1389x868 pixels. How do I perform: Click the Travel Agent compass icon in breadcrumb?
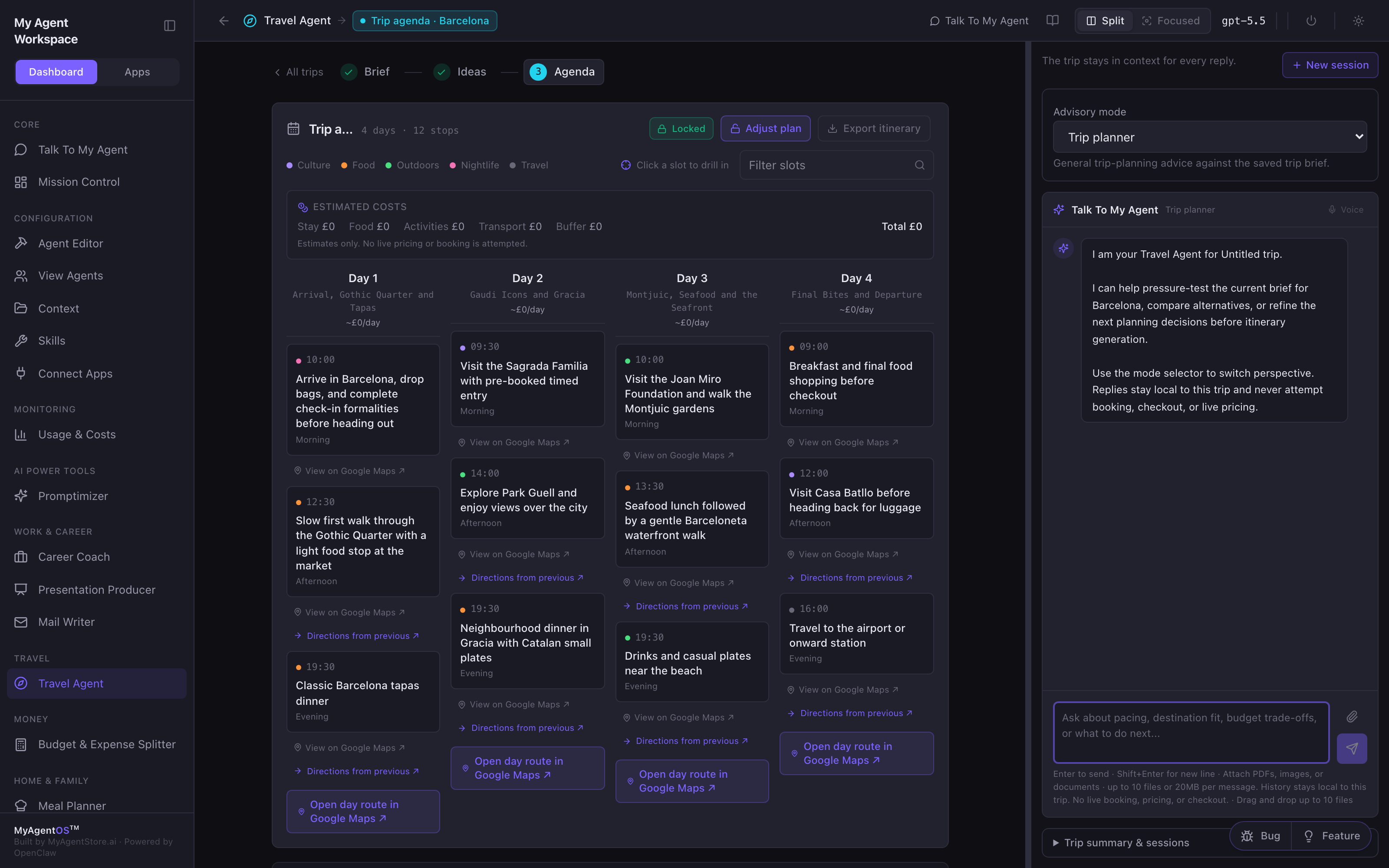tap(250, 21)
